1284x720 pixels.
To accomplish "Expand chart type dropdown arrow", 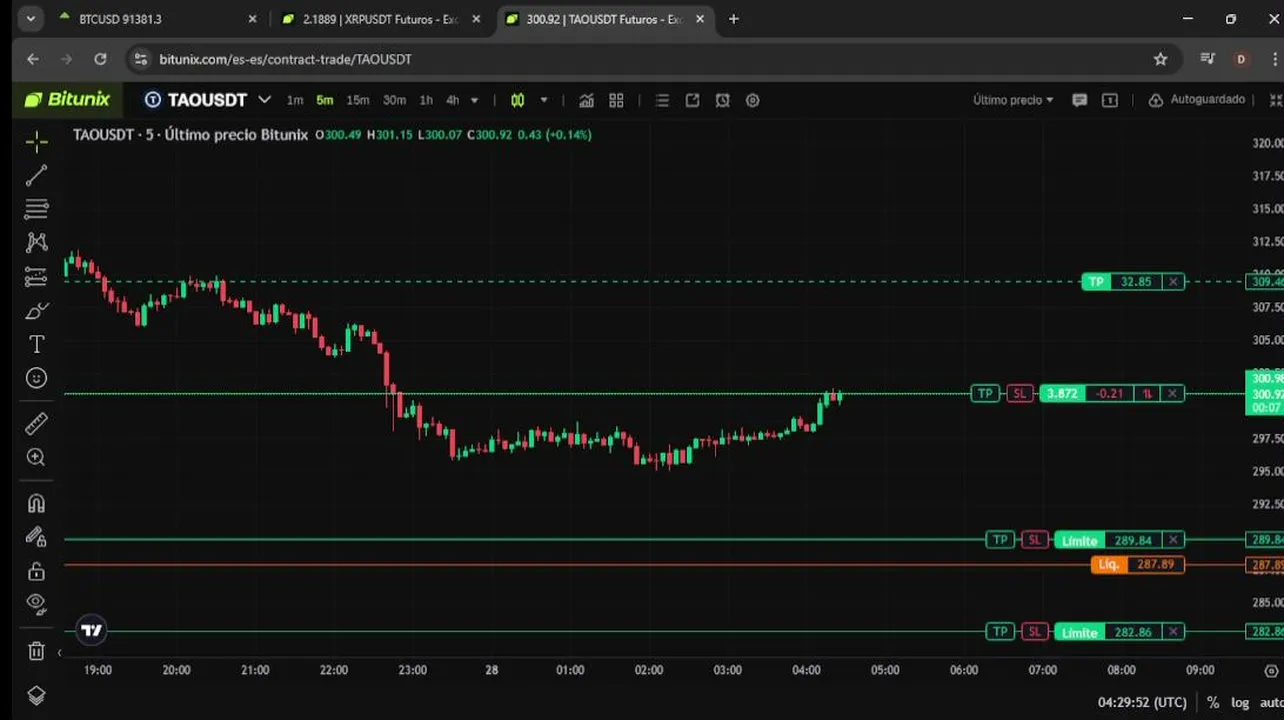I will (x=544, y=100).
